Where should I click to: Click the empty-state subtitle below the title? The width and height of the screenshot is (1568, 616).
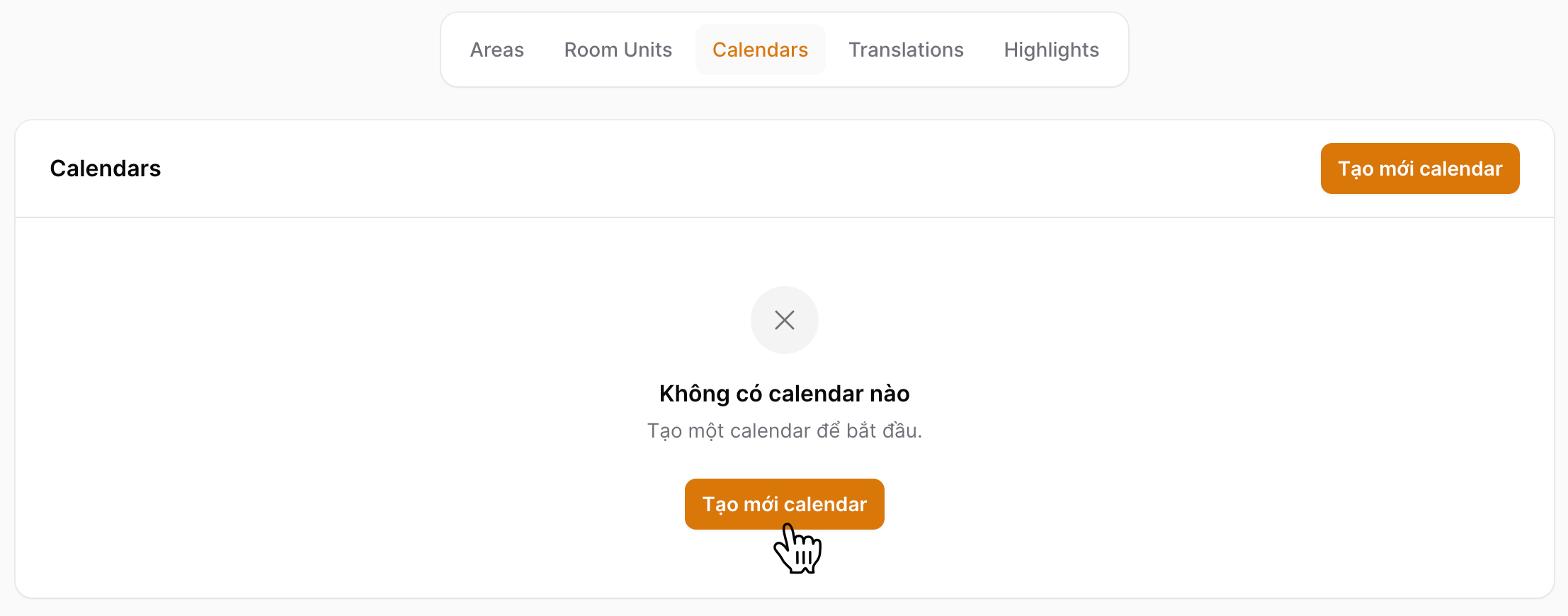(784, 430)
